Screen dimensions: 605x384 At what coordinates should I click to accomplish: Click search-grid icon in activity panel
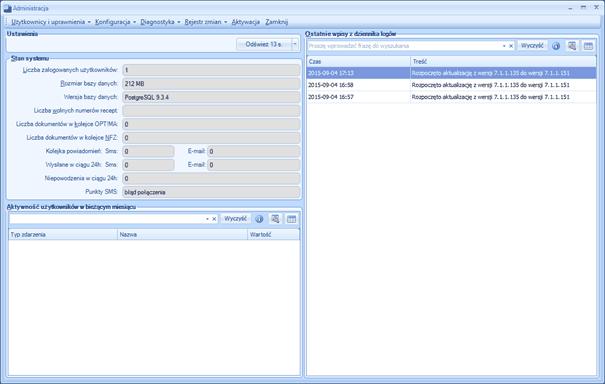tap(275, 219)
